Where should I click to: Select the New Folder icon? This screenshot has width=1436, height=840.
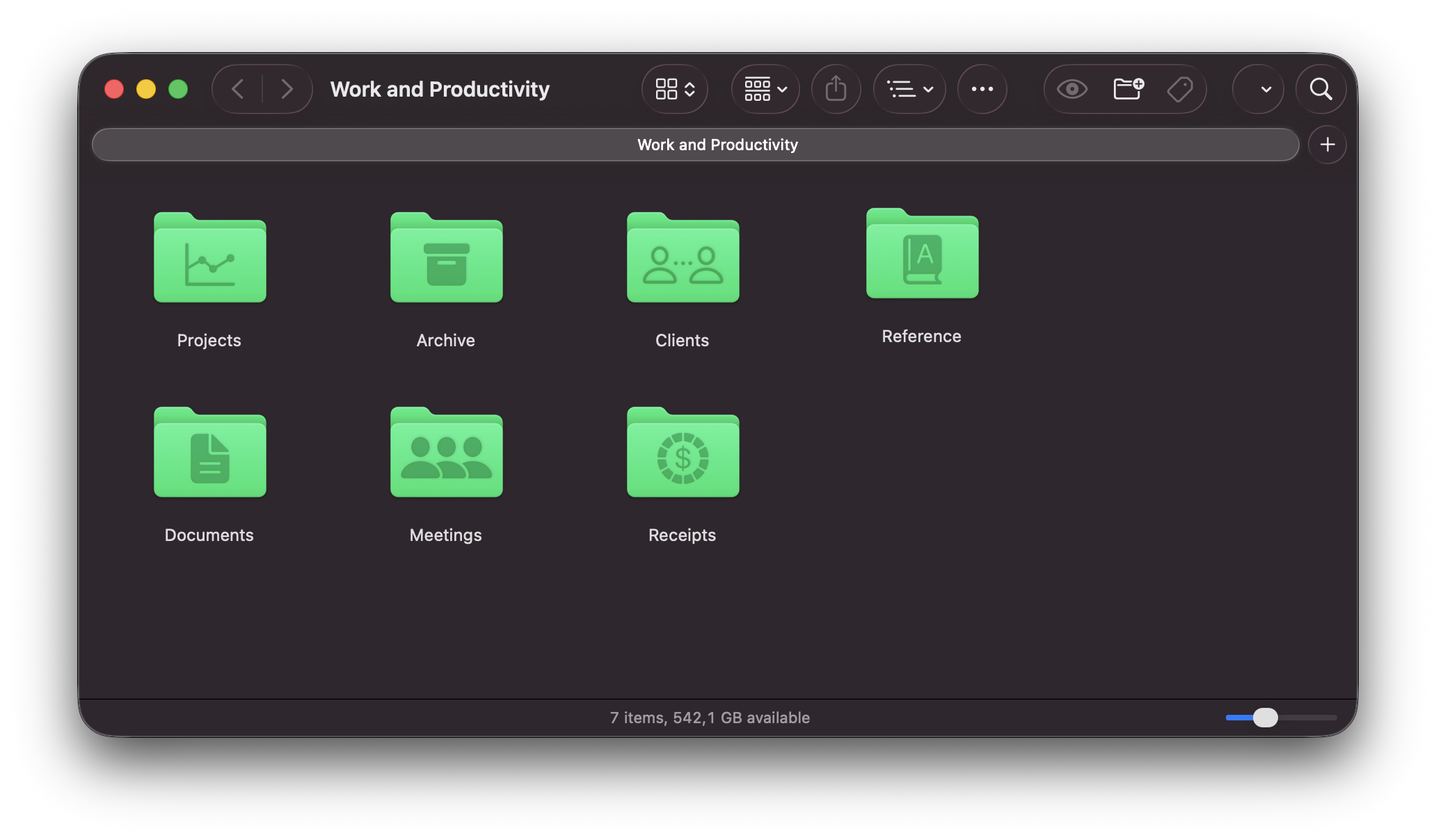point(1126,89)
